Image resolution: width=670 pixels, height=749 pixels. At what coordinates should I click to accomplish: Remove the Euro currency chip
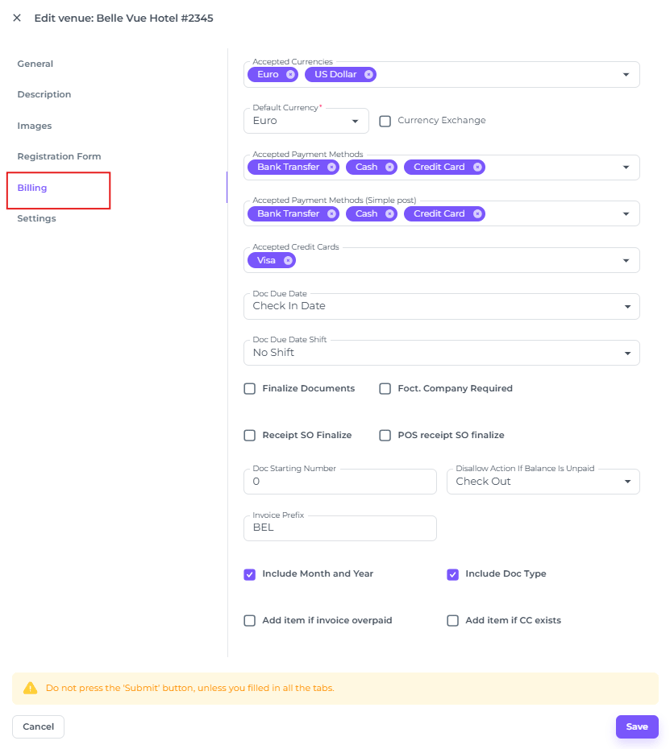(290, 75)
